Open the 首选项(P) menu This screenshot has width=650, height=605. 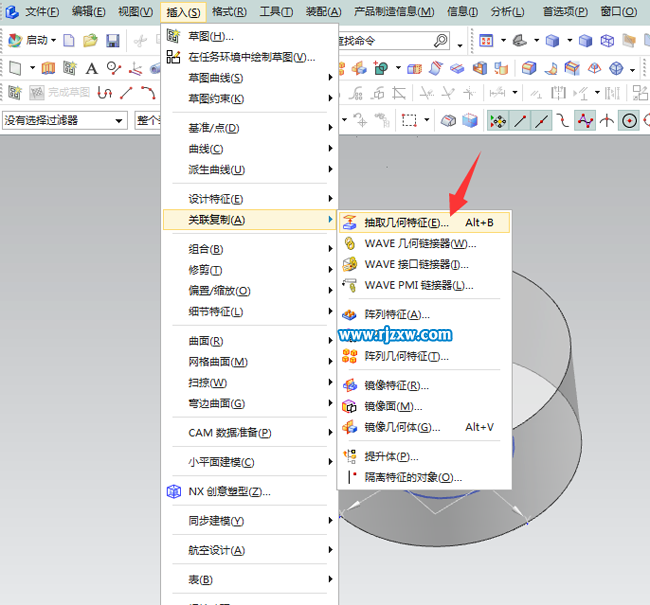click(565, 12)
